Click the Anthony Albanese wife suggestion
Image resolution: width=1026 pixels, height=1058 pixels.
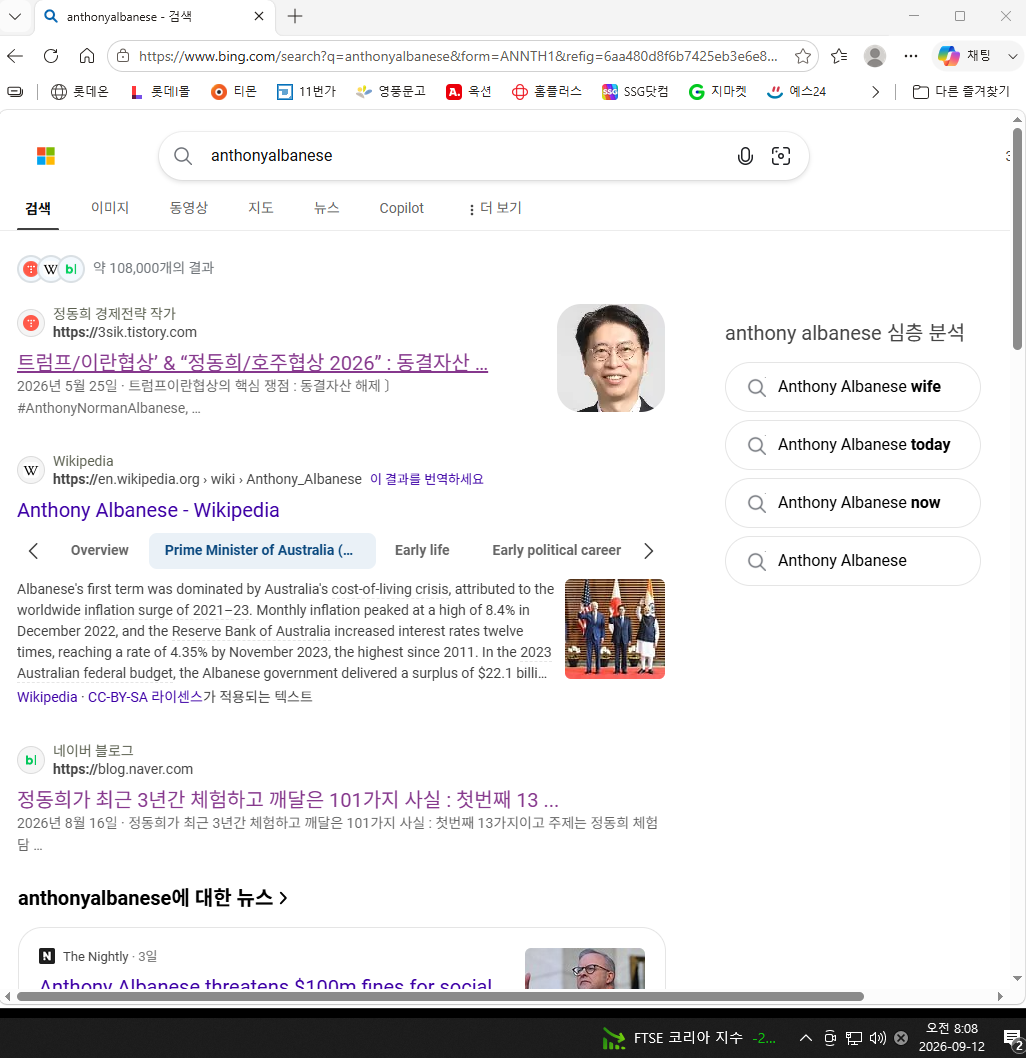click(853, 387)
